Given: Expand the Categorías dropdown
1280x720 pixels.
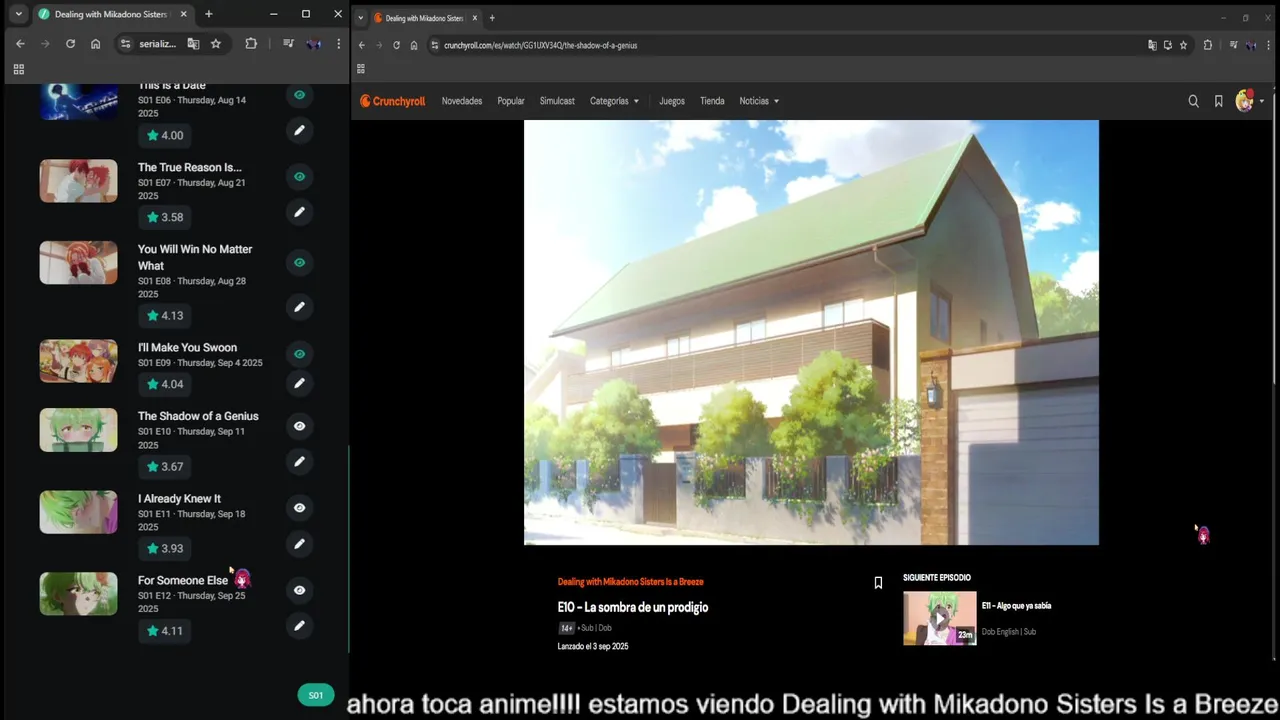Looking at the screenshot, I should (614, 101).
